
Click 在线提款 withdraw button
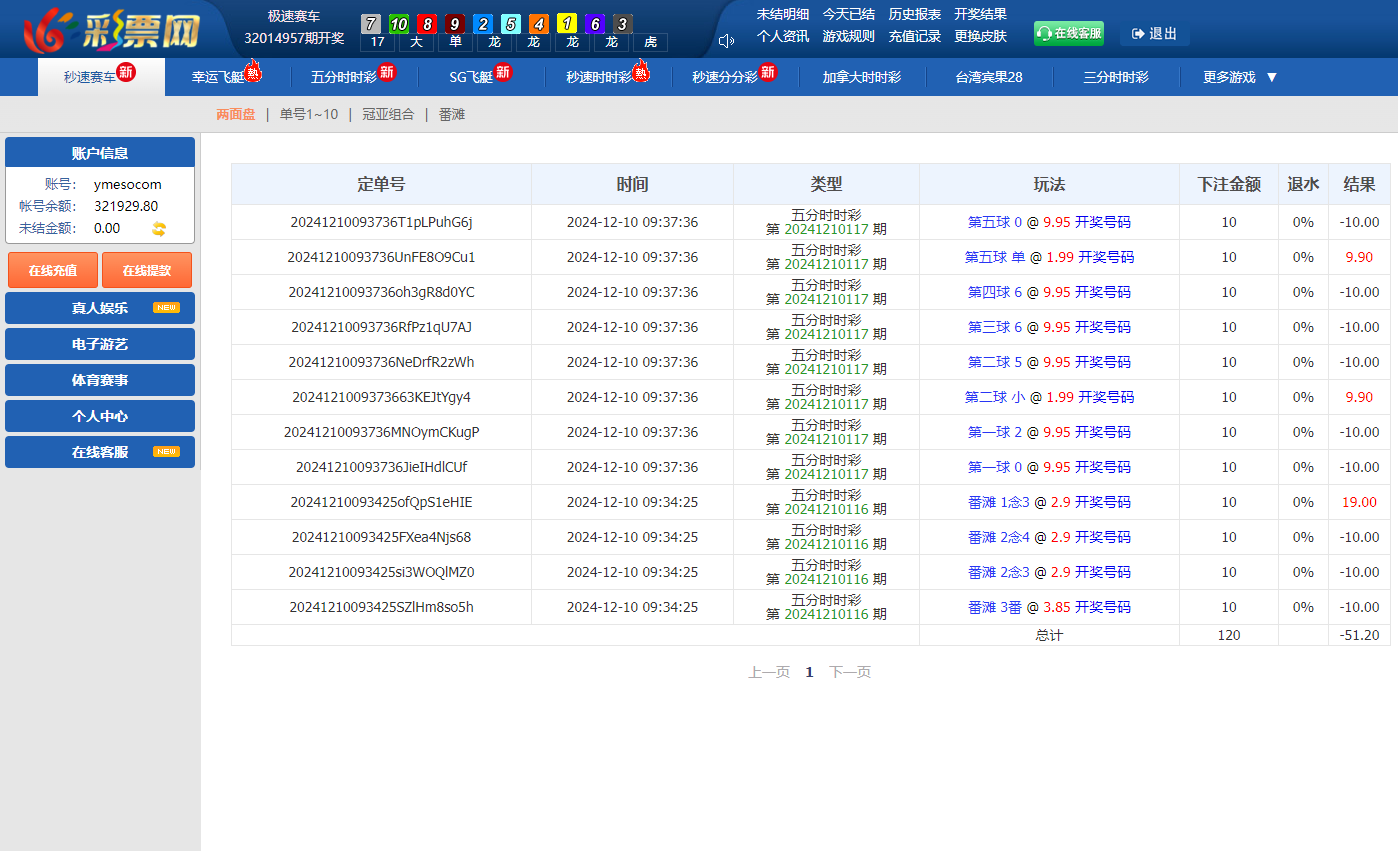click(147, 270)
